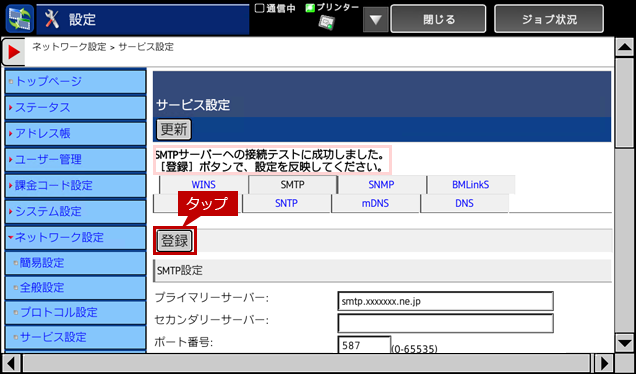Tap the printer status icon
The width and height of the screenshot is (636, 374).
(x=326, y=22)
